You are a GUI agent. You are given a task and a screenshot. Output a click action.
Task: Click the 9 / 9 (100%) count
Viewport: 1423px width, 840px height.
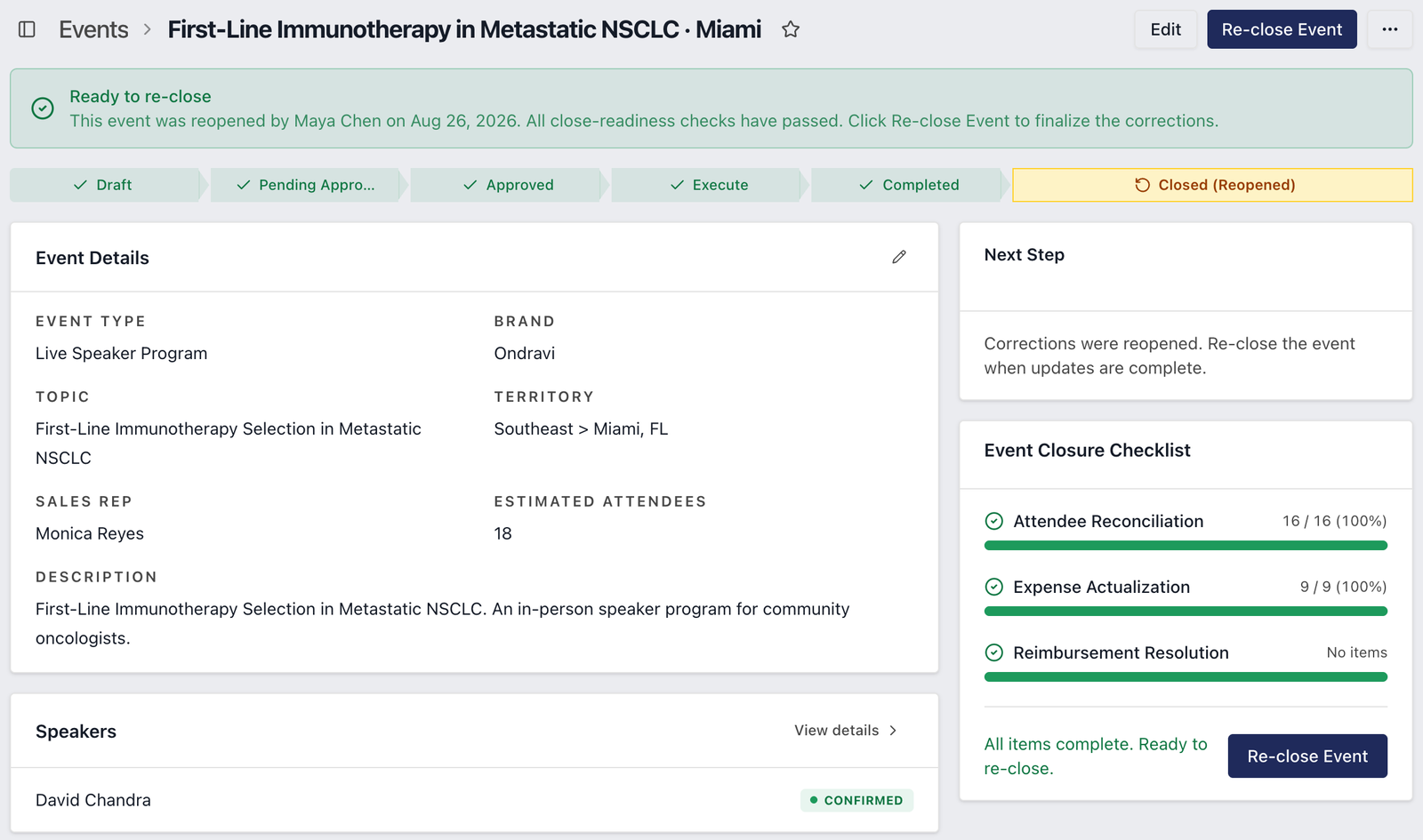pyautogui.click(x=1343, y=587)
